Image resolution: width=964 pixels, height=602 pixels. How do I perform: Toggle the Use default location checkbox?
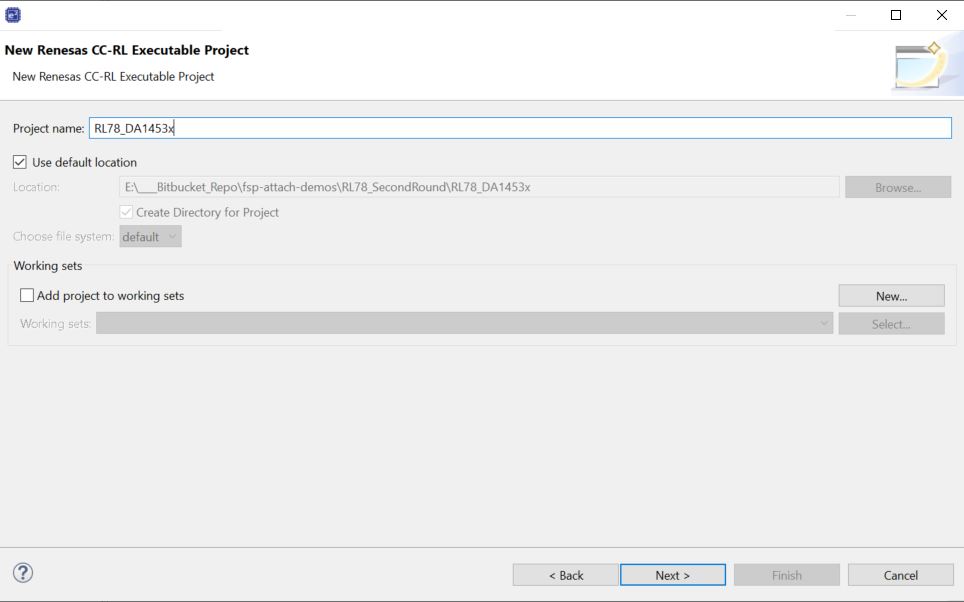20,162
